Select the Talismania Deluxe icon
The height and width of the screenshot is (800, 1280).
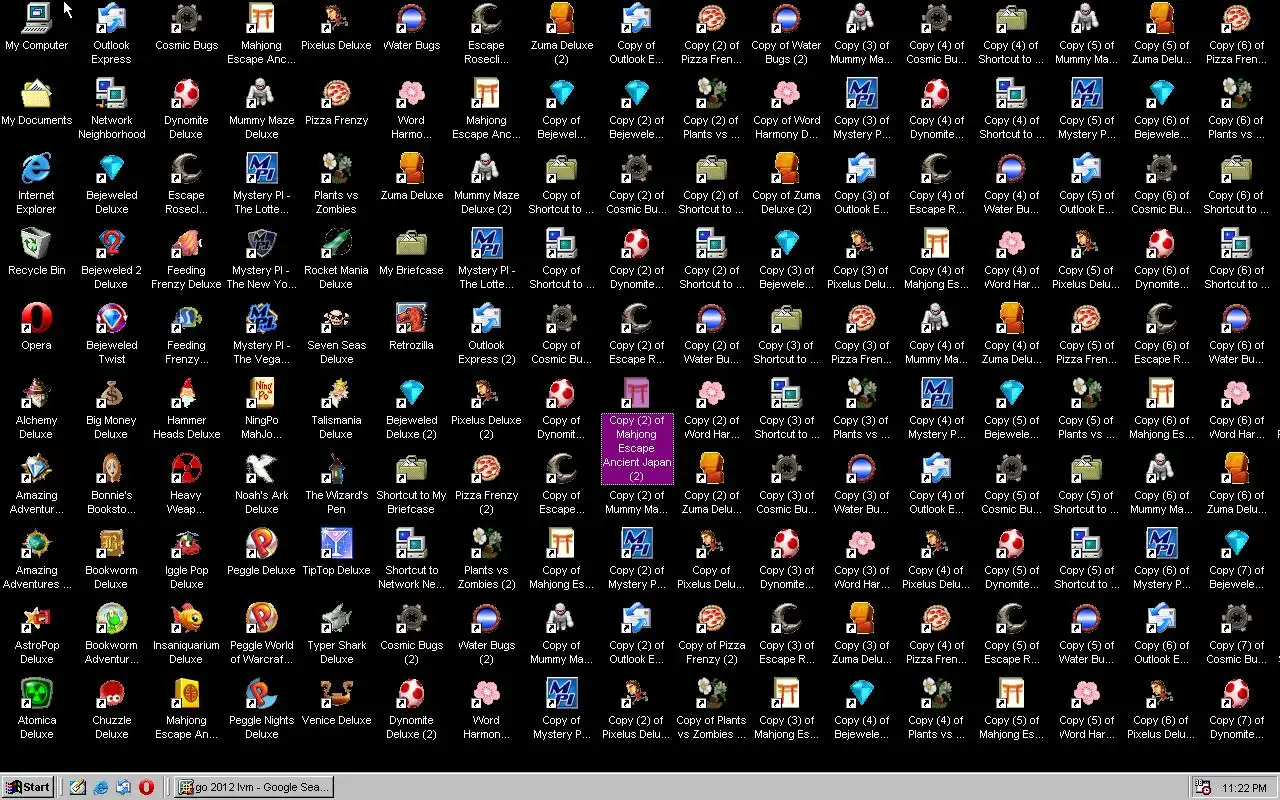pos(337,410)
